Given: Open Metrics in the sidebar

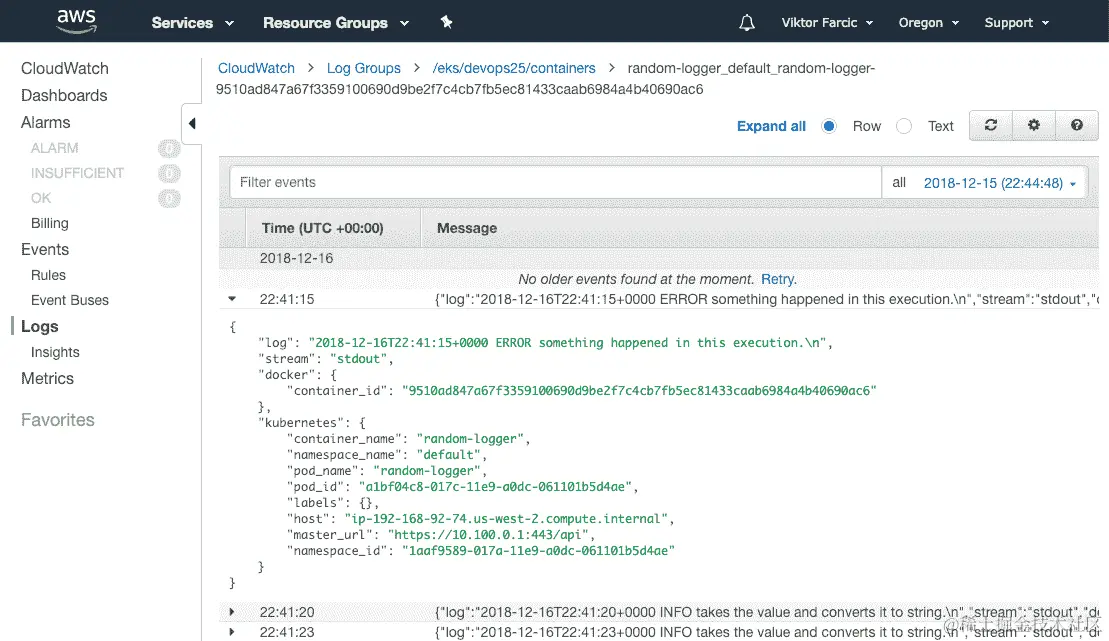Looking at the screenshot, I should tap(47, 379).
